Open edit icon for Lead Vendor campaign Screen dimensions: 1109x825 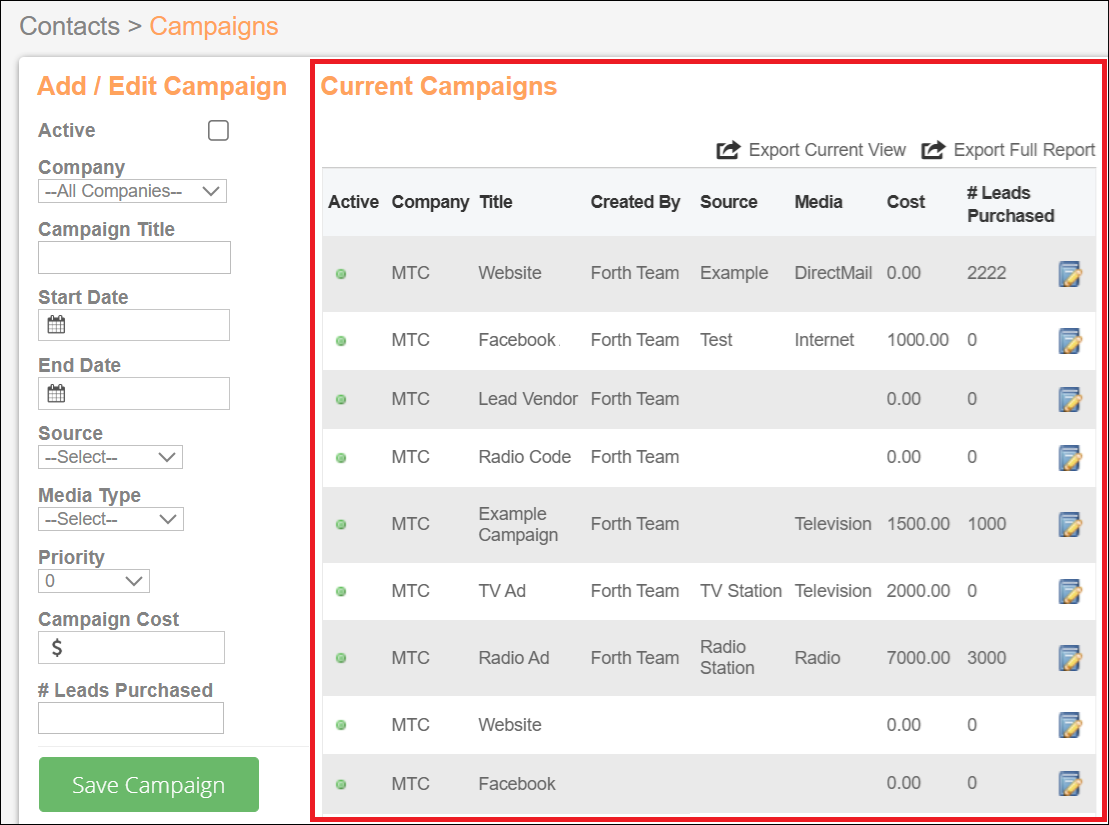pos(1069,400)
